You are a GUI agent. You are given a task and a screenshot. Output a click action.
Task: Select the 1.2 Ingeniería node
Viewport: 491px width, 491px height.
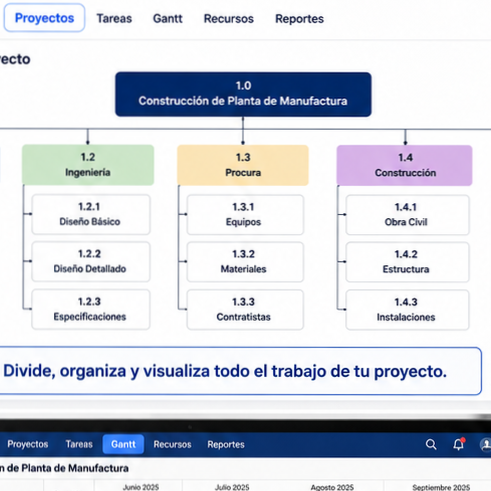point(88,165)
